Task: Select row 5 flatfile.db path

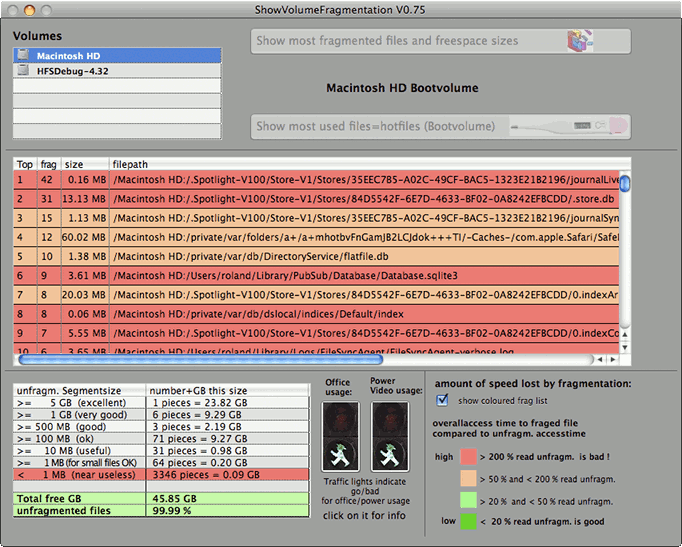Action: tap(364, 256)
